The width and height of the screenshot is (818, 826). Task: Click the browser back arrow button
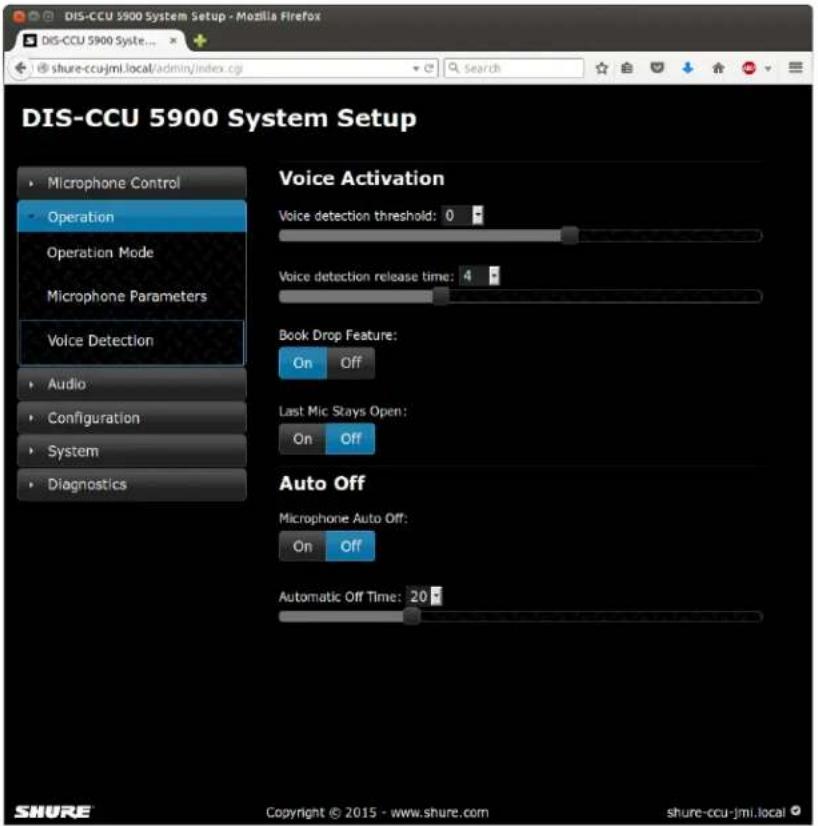tap(21, 68)
